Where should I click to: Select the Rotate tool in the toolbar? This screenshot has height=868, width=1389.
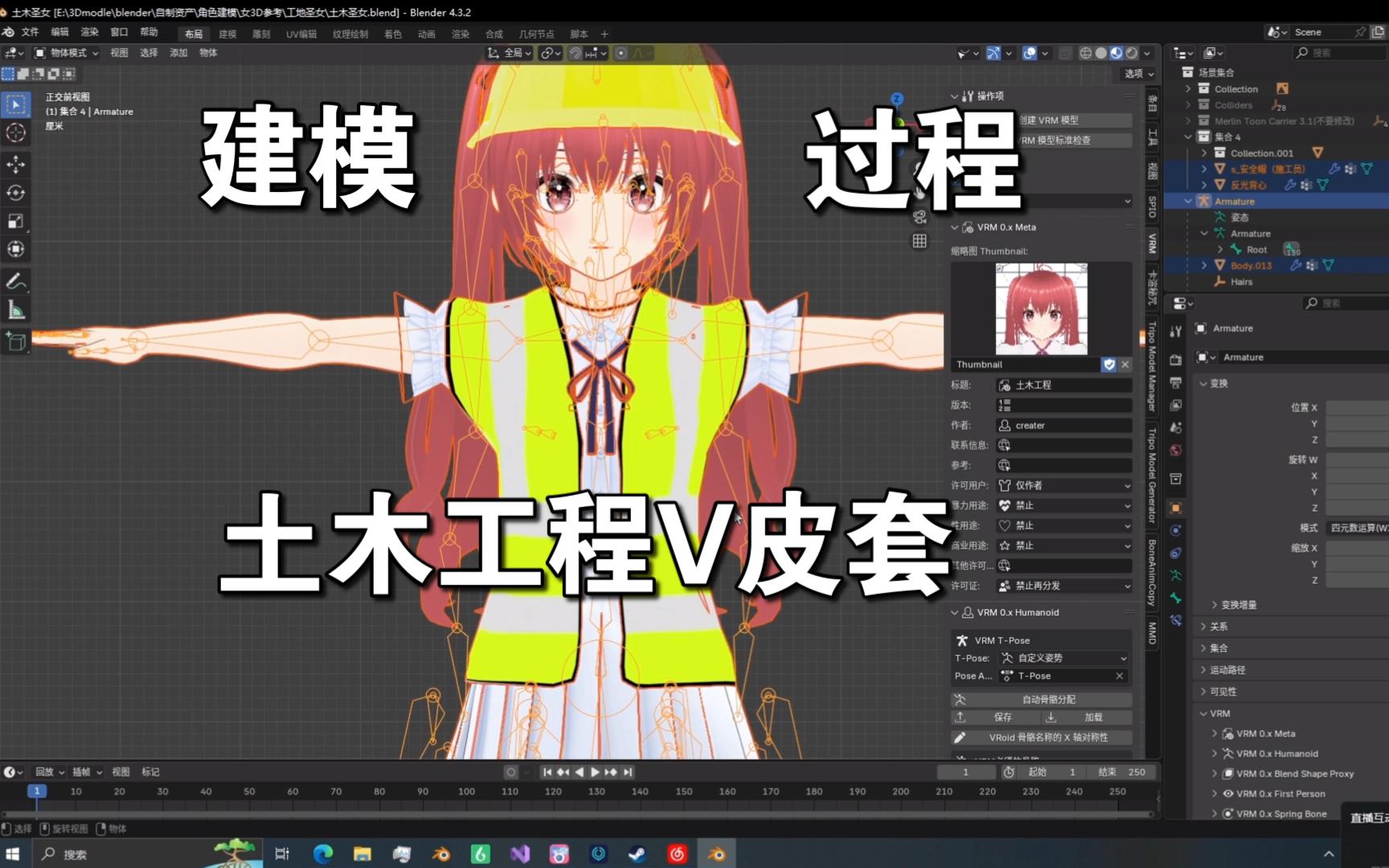coord(15,193)
